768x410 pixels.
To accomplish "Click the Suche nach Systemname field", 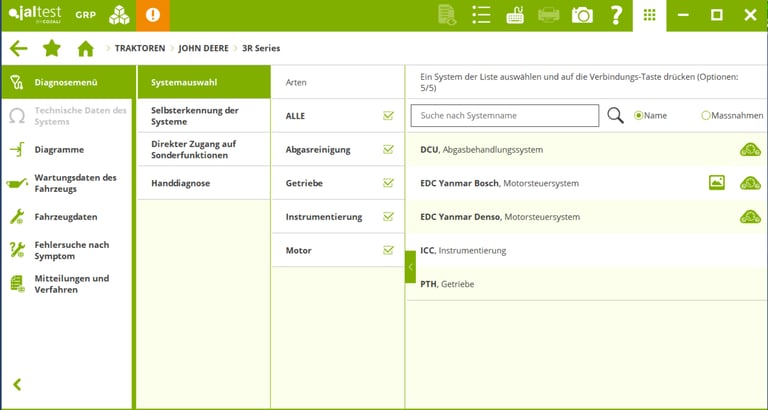I will pyautogui.click(x=504, y=116).
